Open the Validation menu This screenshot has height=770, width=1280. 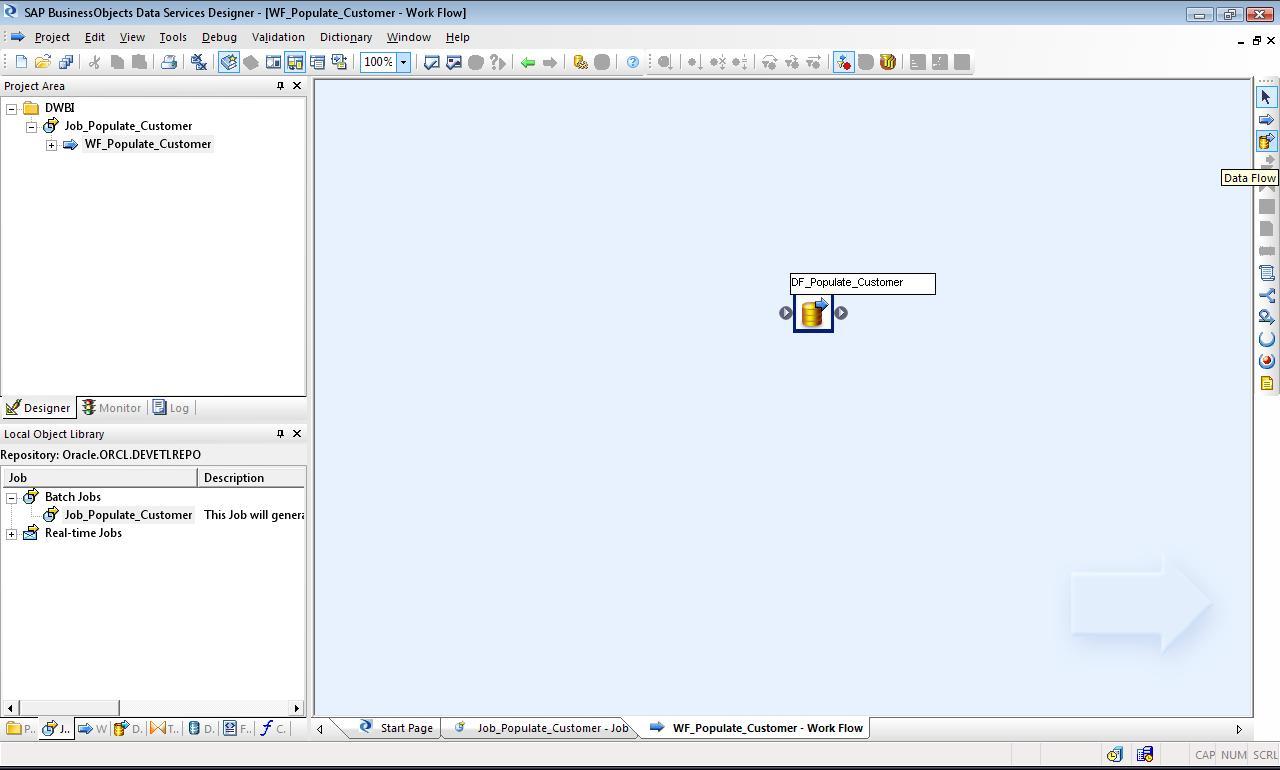[278, 37]
